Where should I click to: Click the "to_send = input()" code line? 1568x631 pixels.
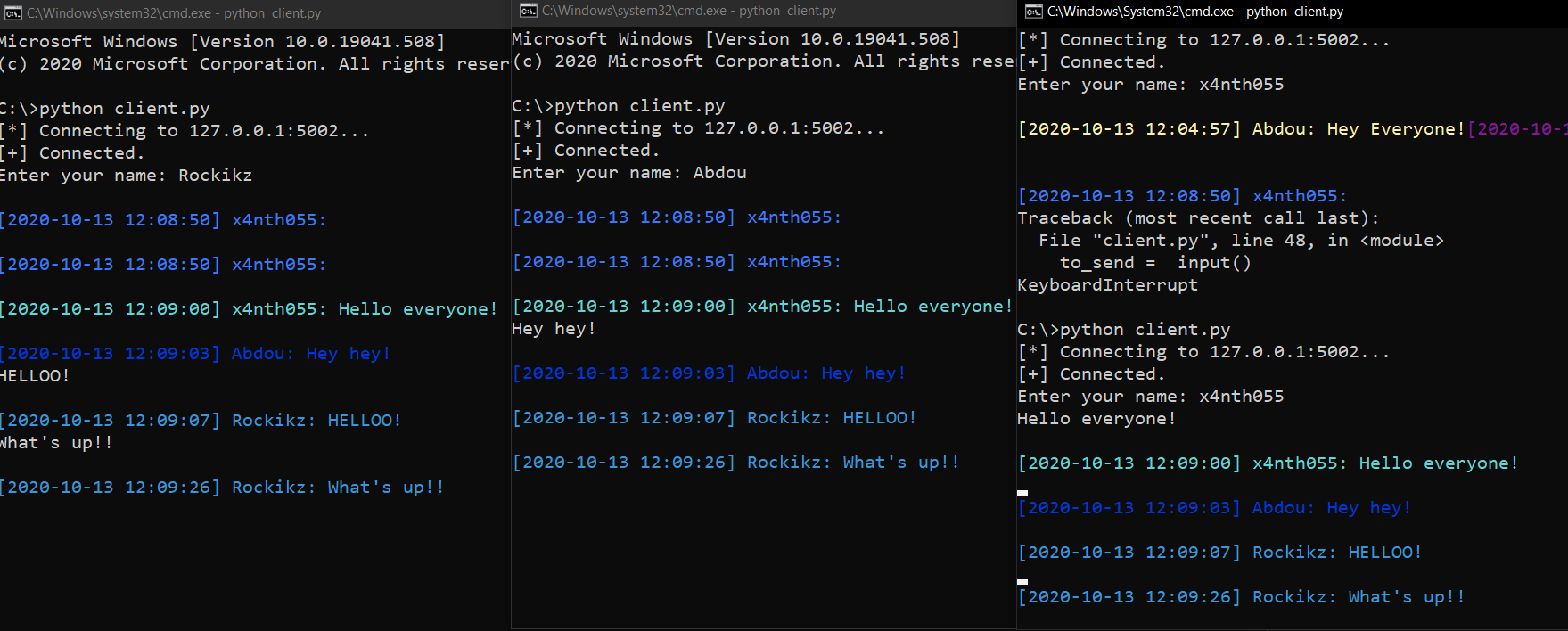tap(1154, 263)
